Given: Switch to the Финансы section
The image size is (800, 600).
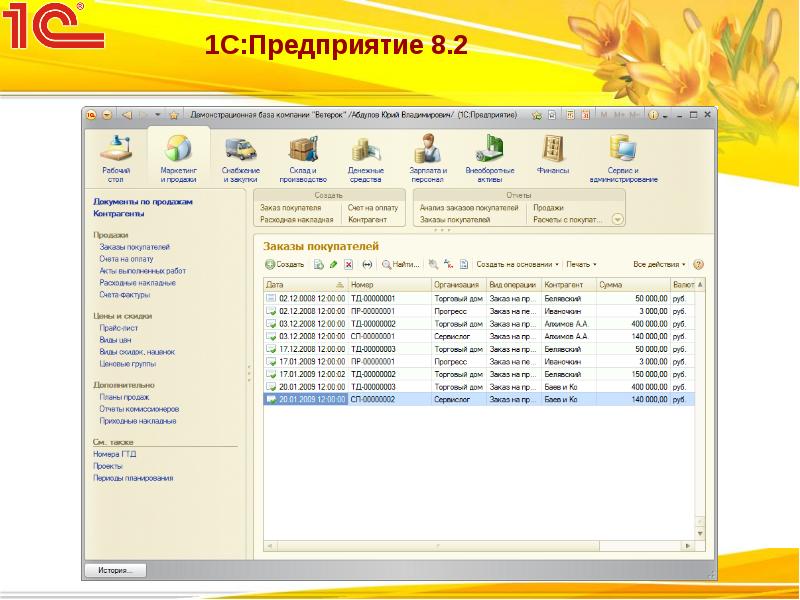Looking at the screenshot, I should tap(553, 158).
